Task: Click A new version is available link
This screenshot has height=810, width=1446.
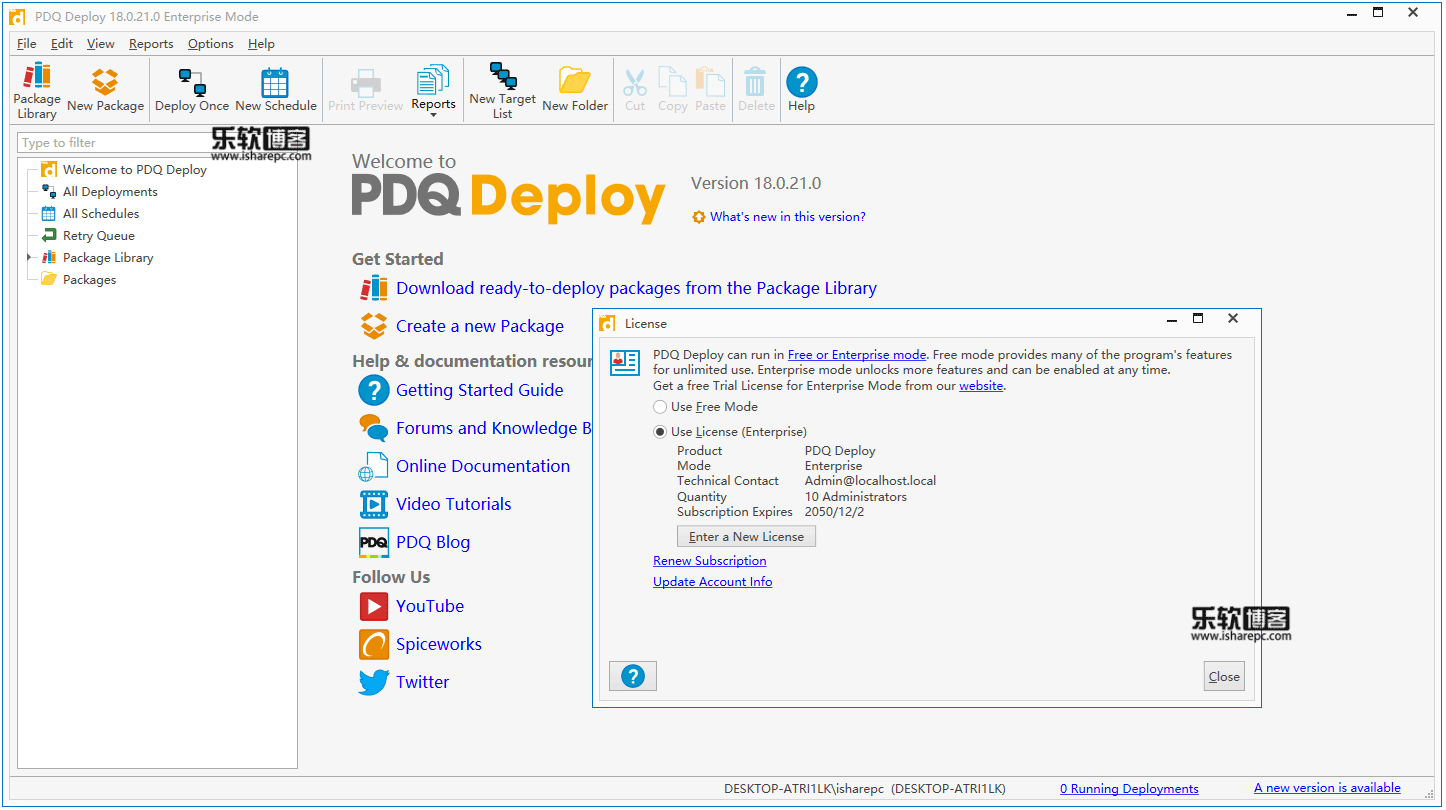Action: click(x=1327, y=788)
